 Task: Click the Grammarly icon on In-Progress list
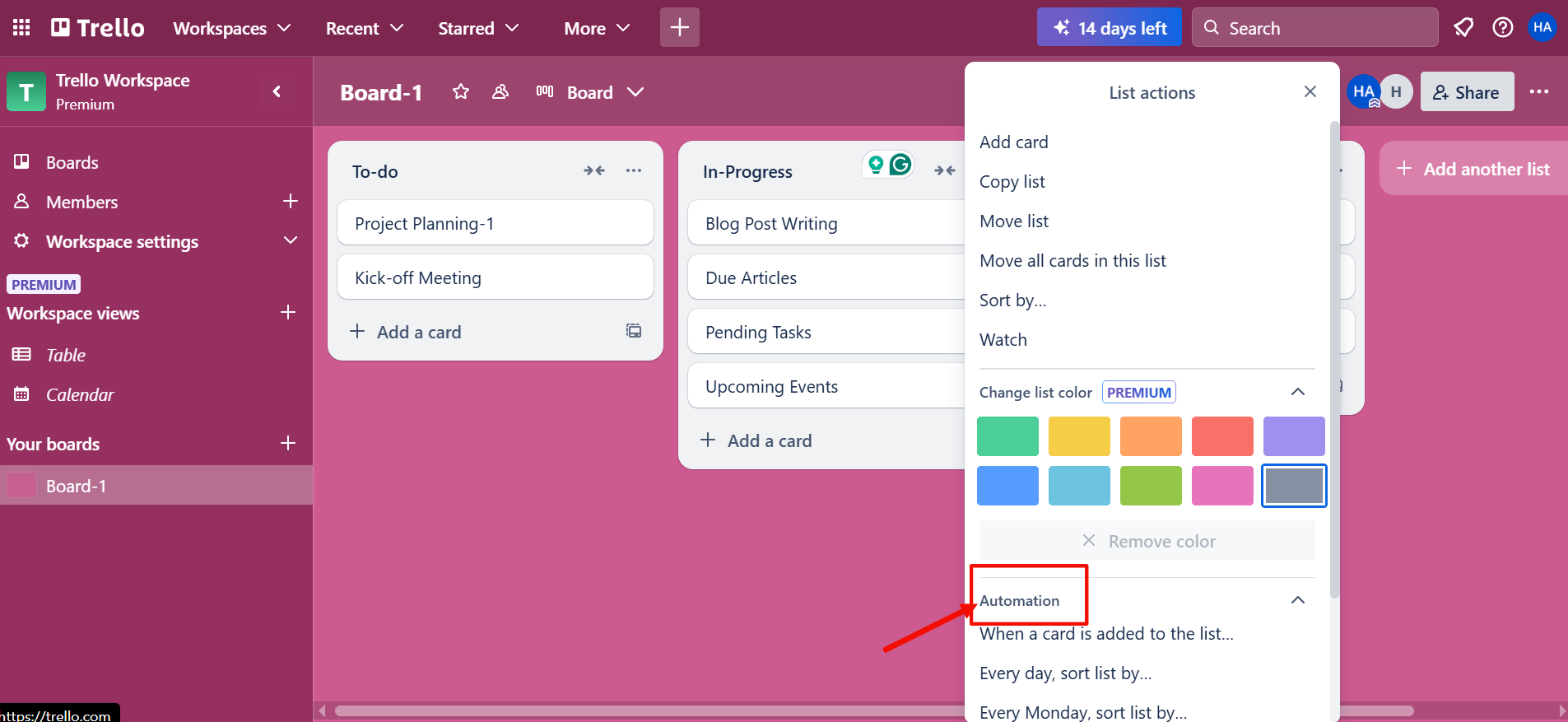900,165
